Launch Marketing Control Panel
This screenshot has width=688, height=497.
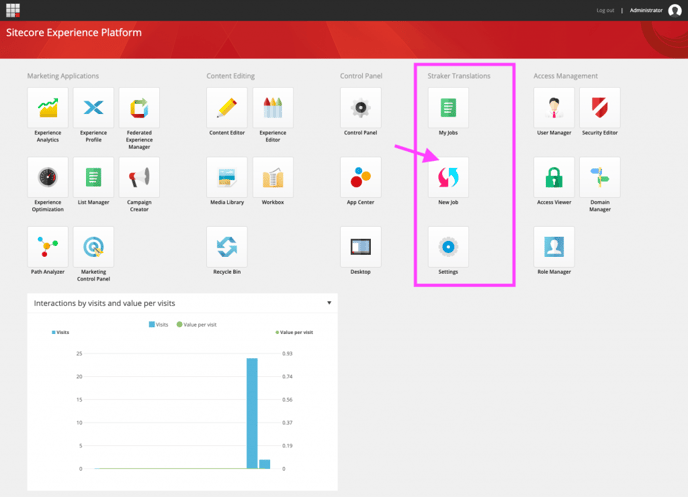tap(93, 247)
